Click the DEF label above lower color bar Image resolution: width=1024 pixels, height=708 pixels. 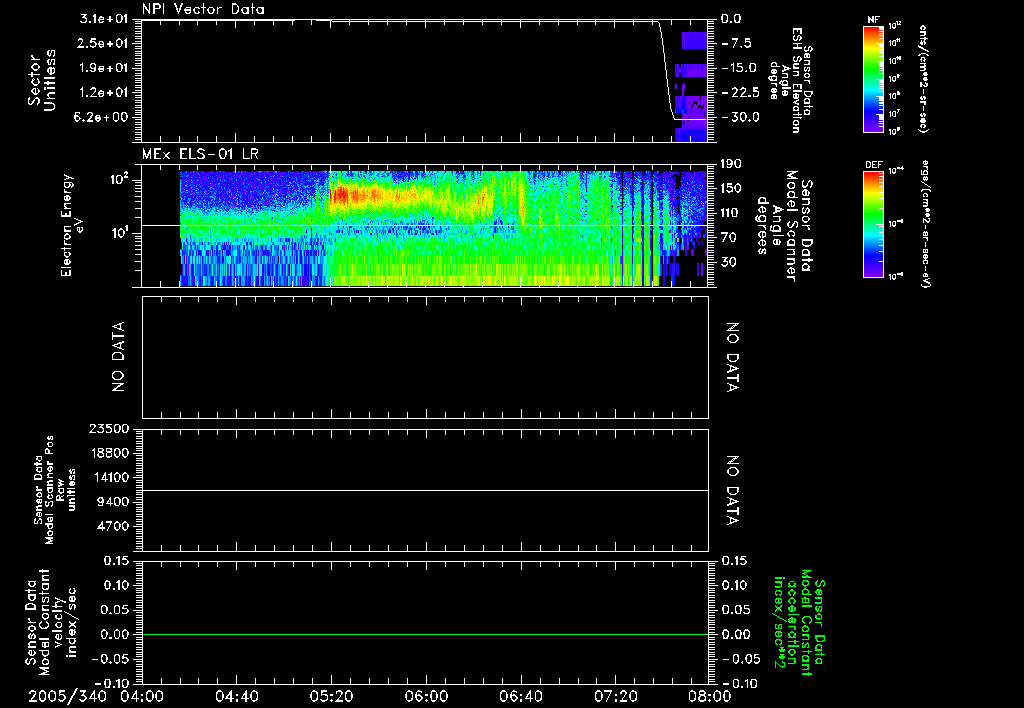(x=873, y=165)
